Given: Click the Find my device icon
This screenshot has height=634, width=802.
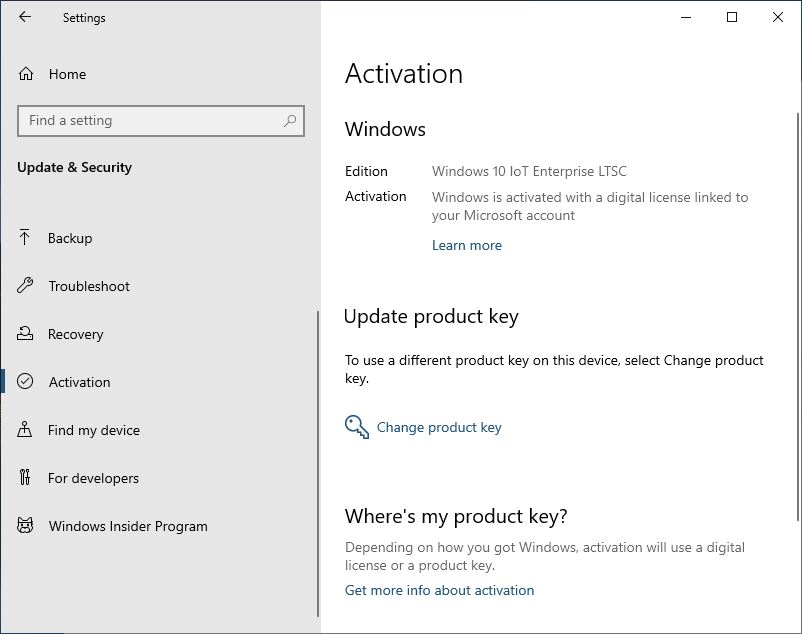Looking at the screenshot, I should click(x=25, y=429).
